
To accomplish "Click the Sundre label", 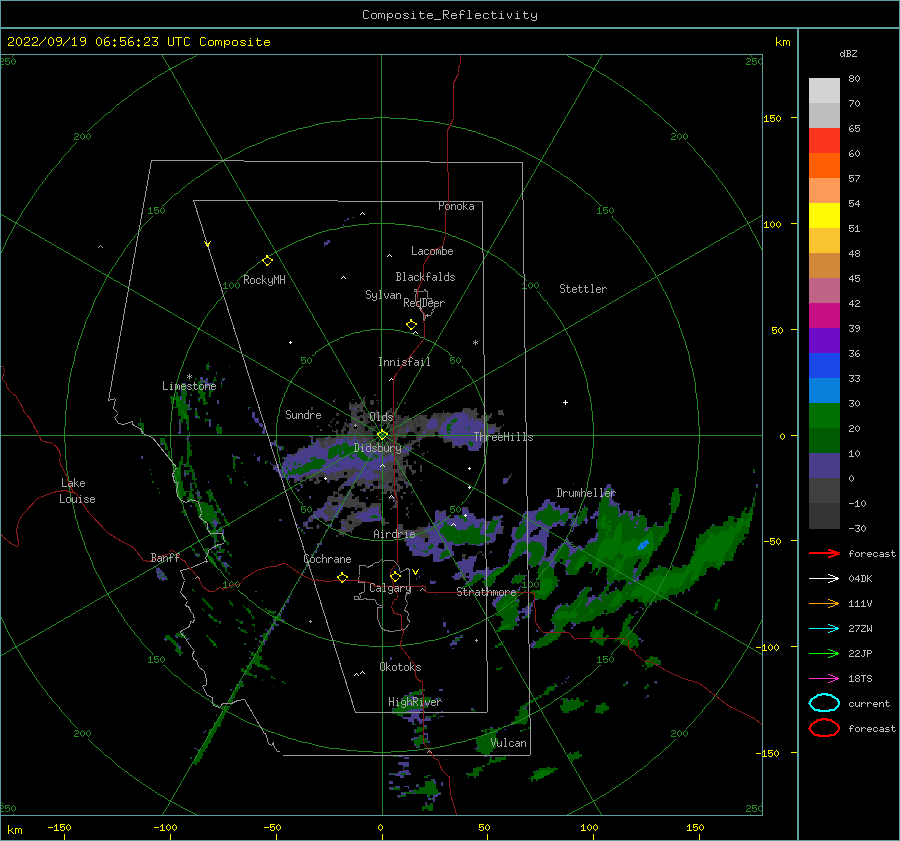I will pos(303,414).
